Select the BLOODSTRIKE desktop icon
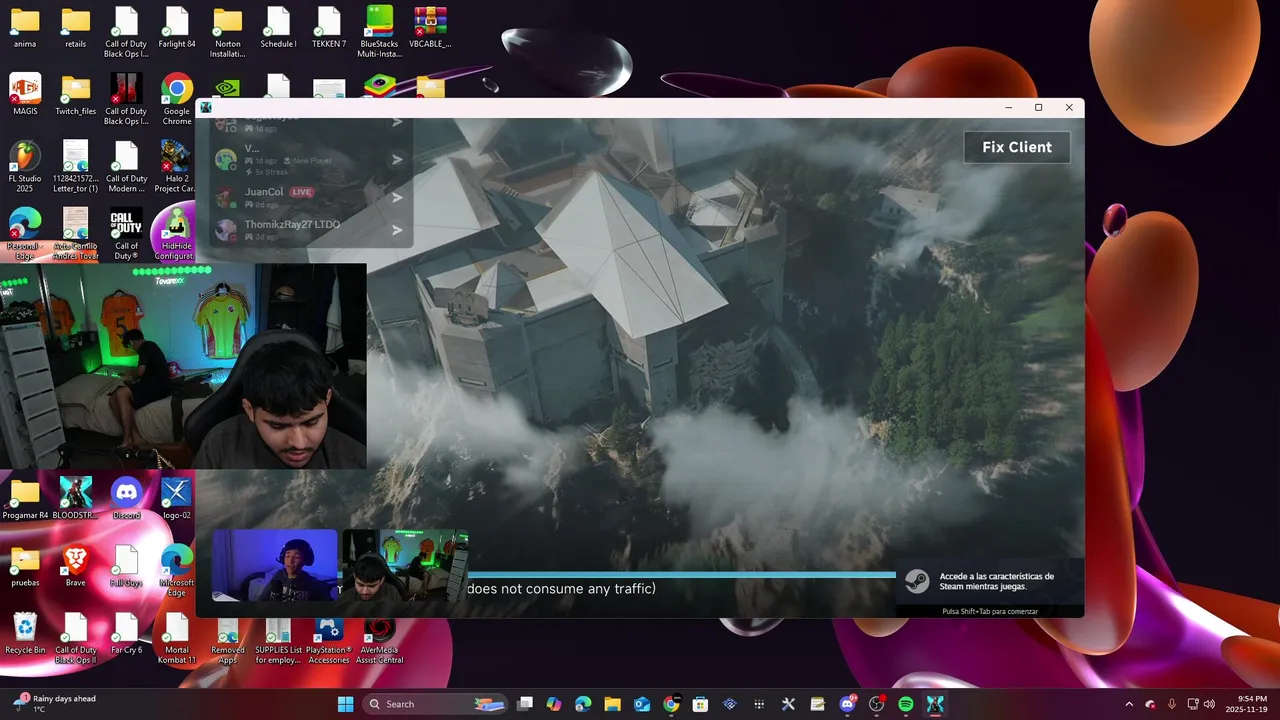The height and width of the screenshot is (720, 1280). 76,499
